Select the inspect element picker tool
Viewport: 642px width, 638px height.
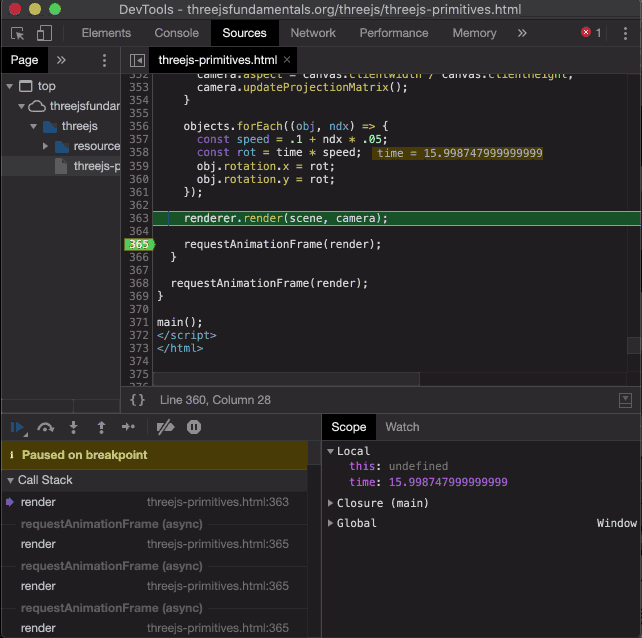tap(17, 33)
